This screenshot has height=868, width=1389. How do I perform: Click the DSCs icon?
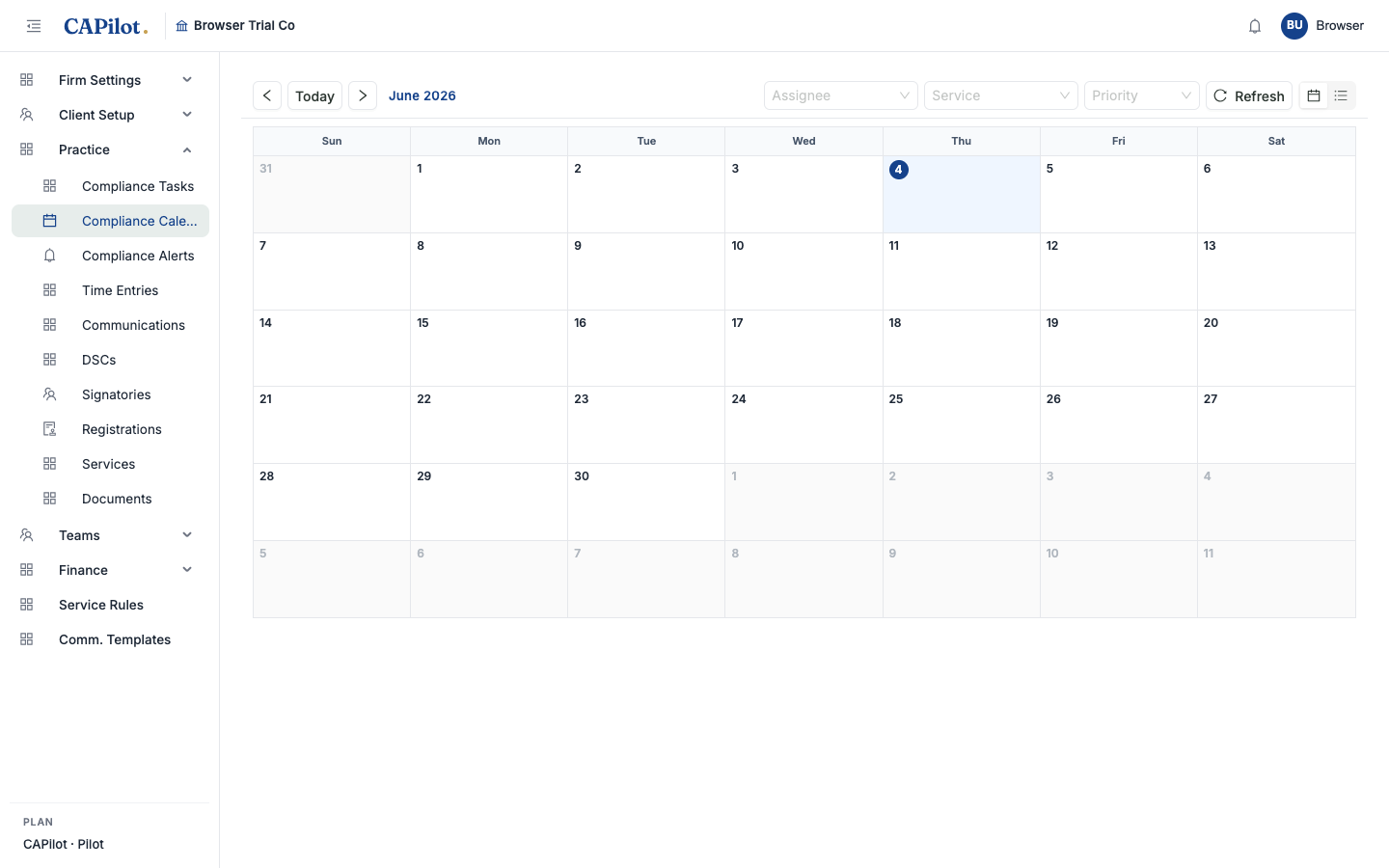coord(50,360)
